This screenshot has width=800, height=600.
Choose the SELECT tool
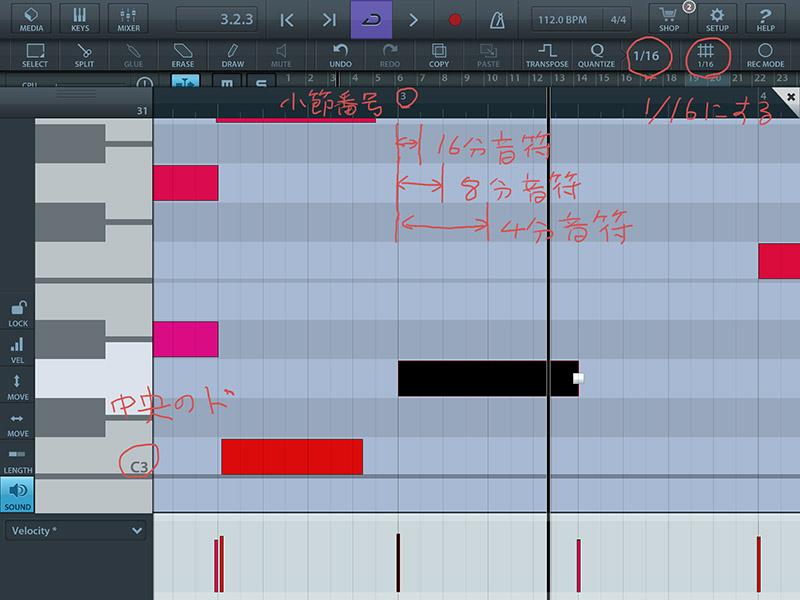point(35,55)
